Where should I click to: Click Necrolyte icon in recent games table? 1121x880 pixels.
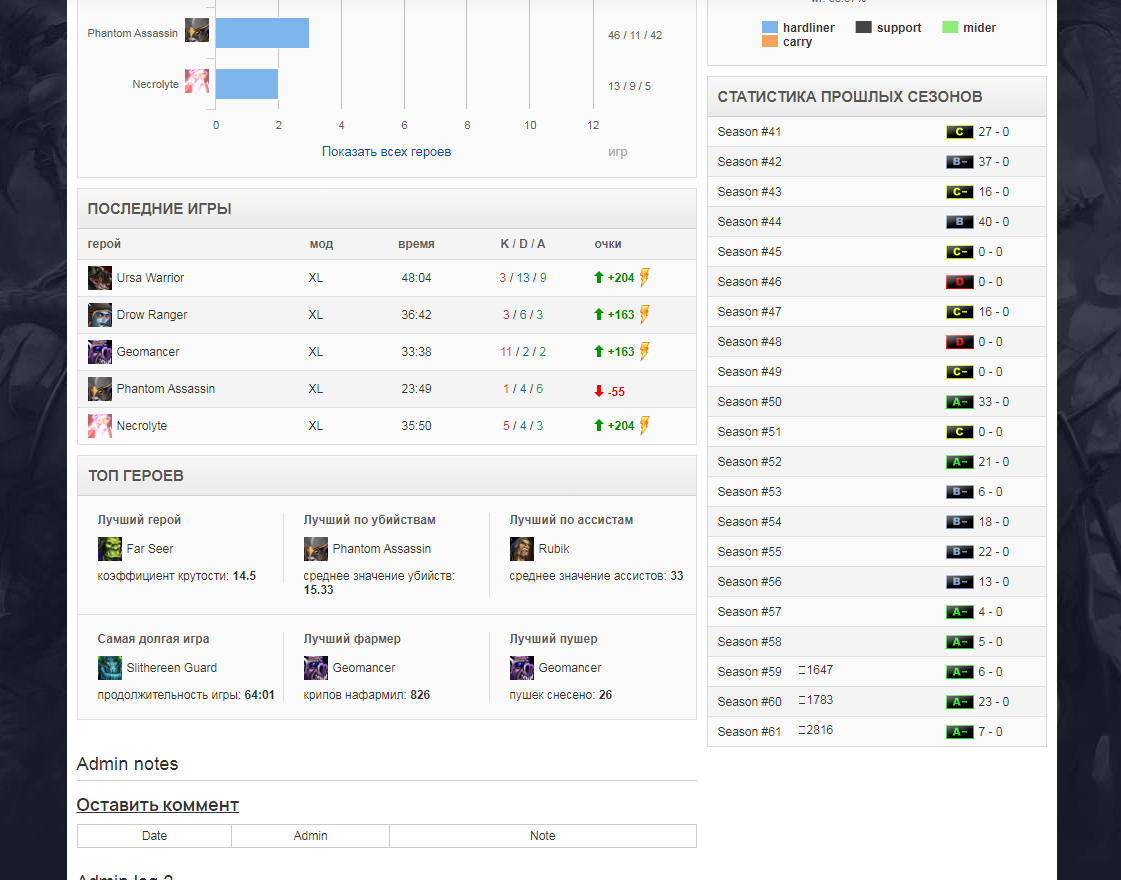click(99, 426)
